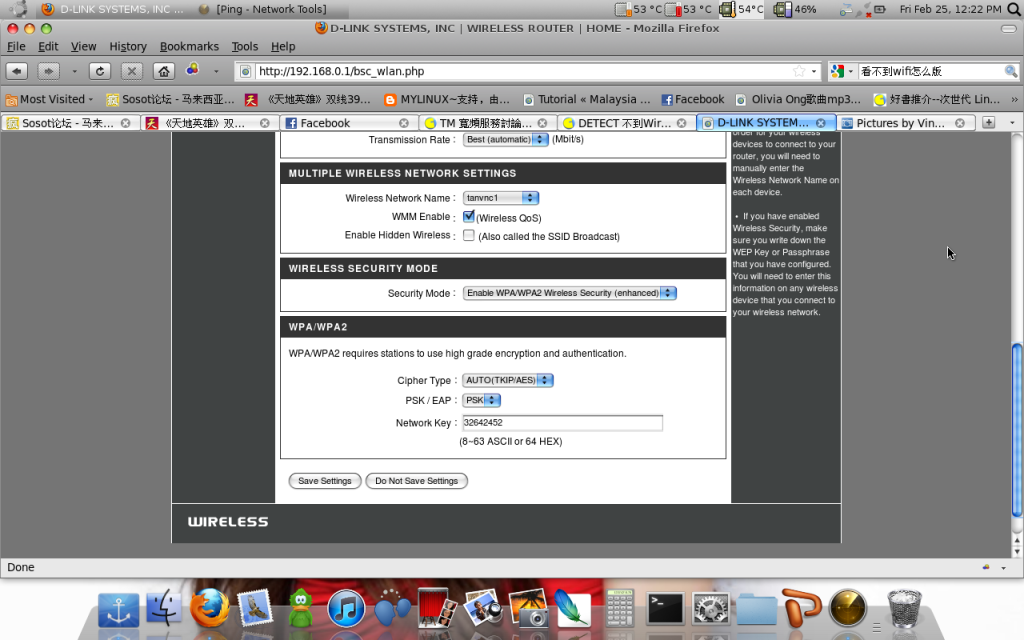
Task: Click Save Settings button
Action: click(325, 481)
